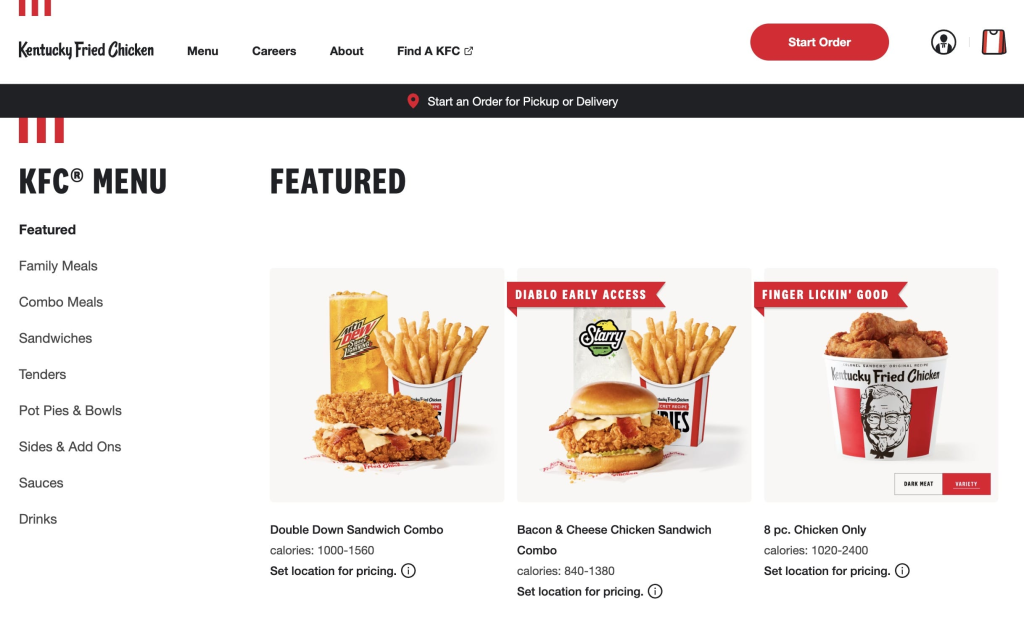
Task: Click Start an Order for Pickup or Delivery
Action: coord(522,101)
